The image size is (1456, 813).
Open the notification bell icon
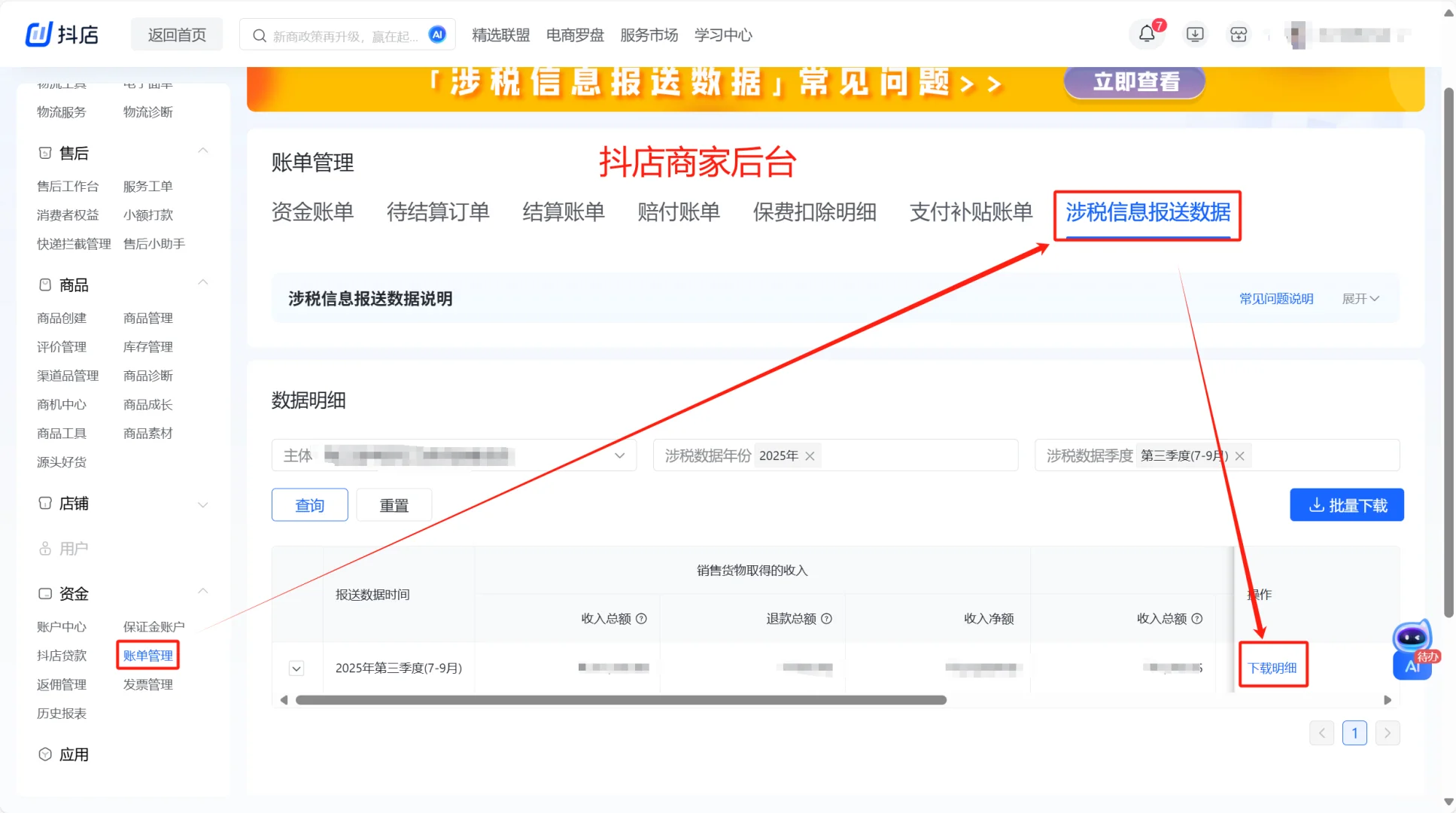click(1146, 34)
